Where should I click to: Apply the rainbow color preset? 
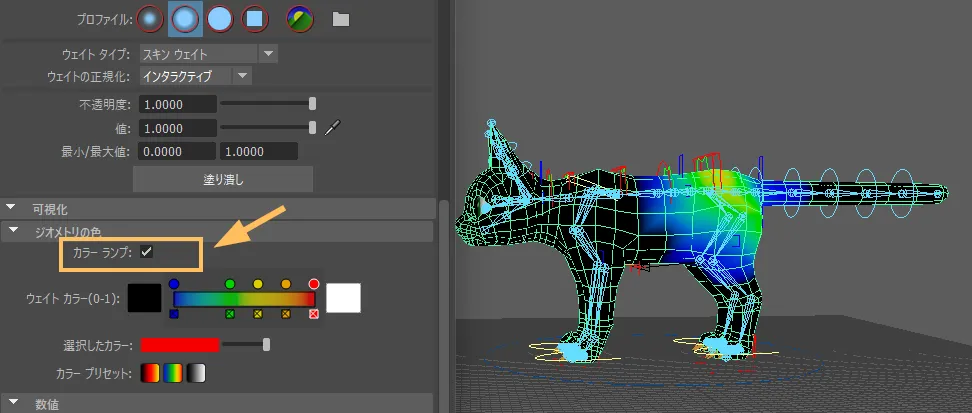pos(173,373)
